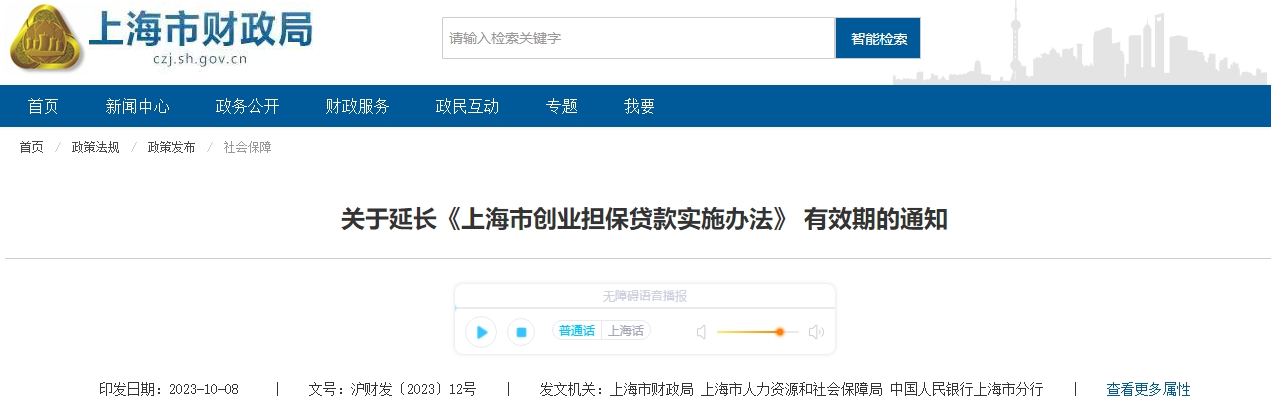Screen dimensions: 1271x403
Task: Click the article title about 创业担保贷款
Action: (644, 219)
